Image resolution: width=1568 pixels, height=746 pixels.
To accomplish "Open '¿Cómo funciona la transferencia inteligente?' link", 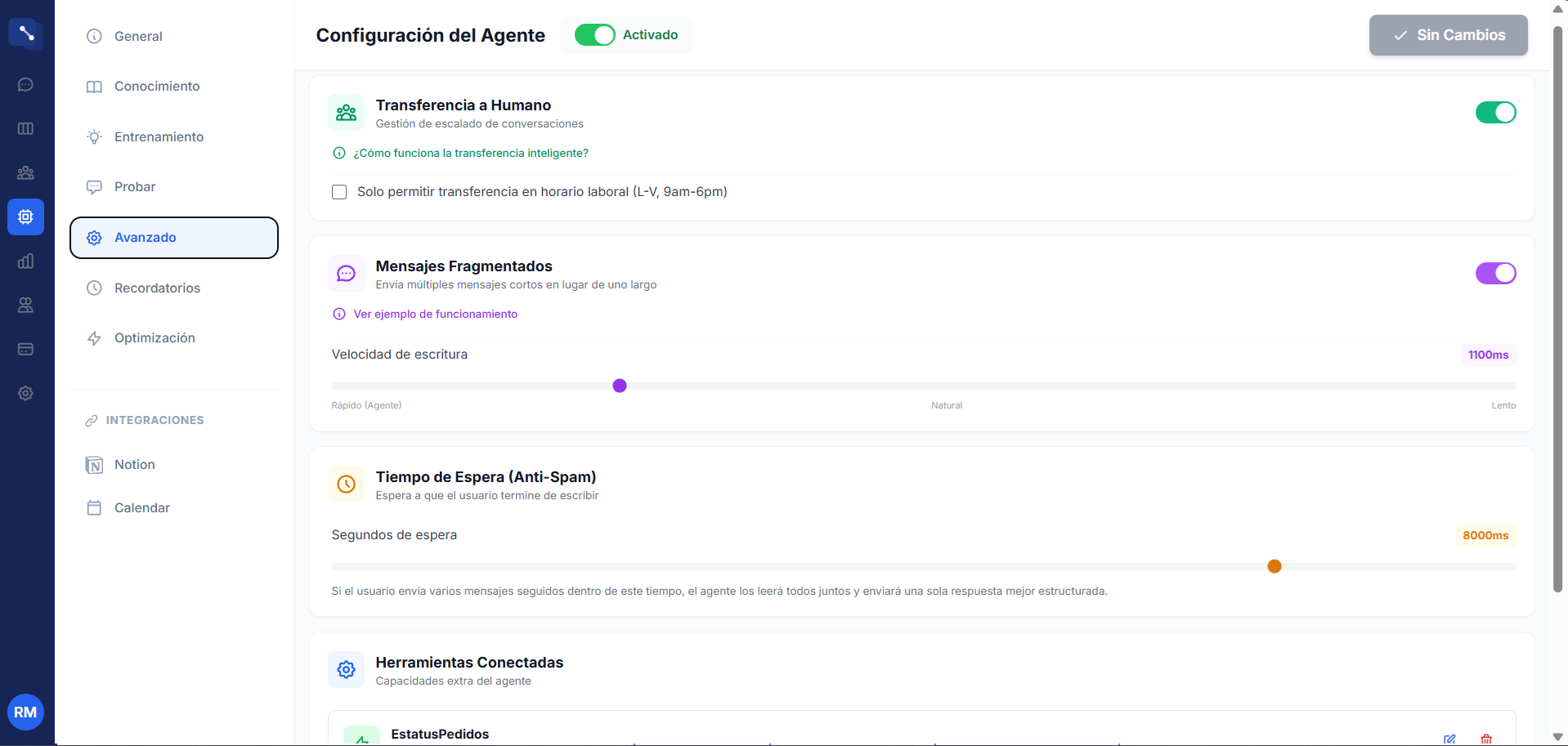I will click(470, 154).
